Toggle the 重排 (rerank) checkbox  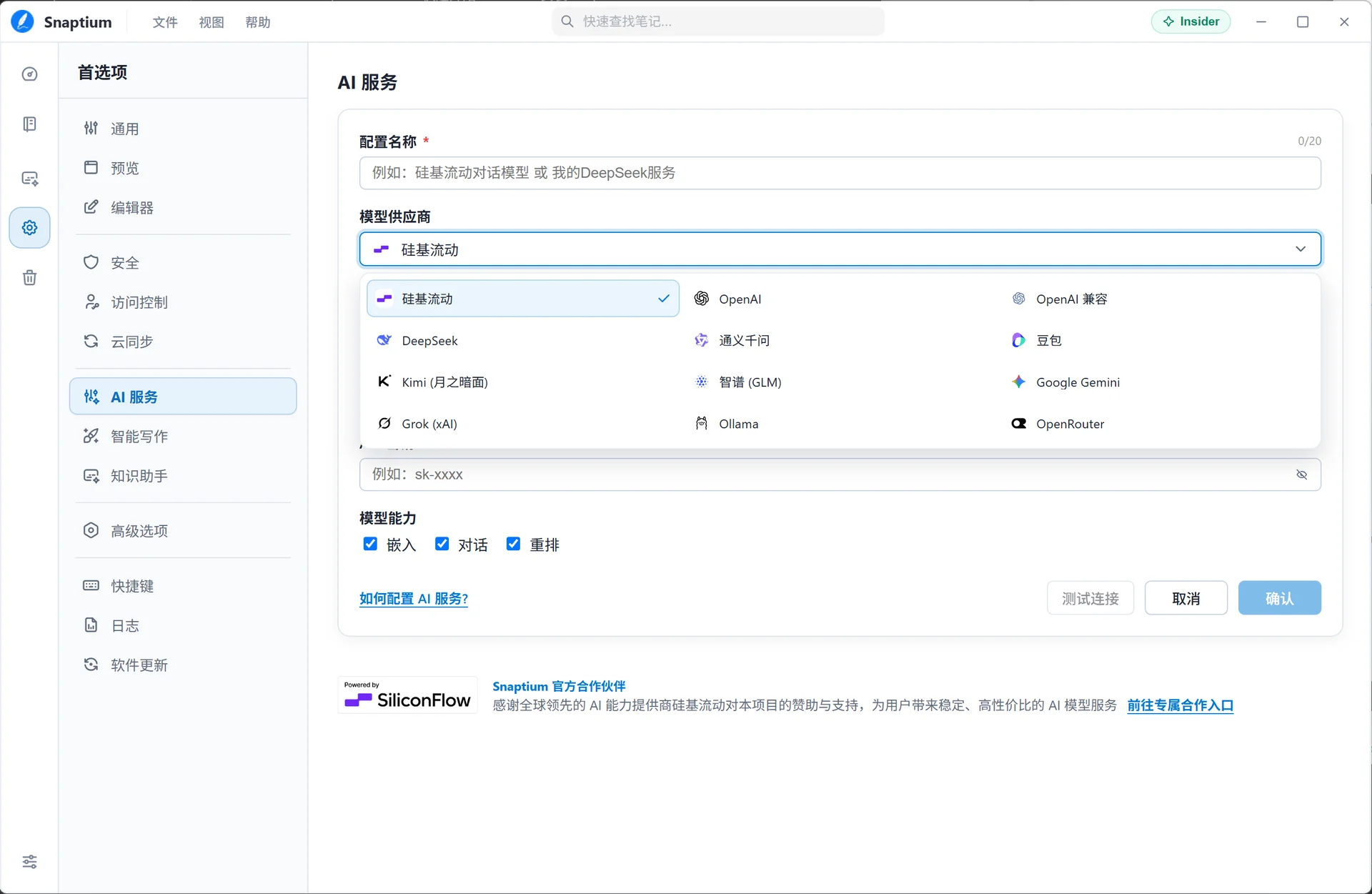click(513, 545)
